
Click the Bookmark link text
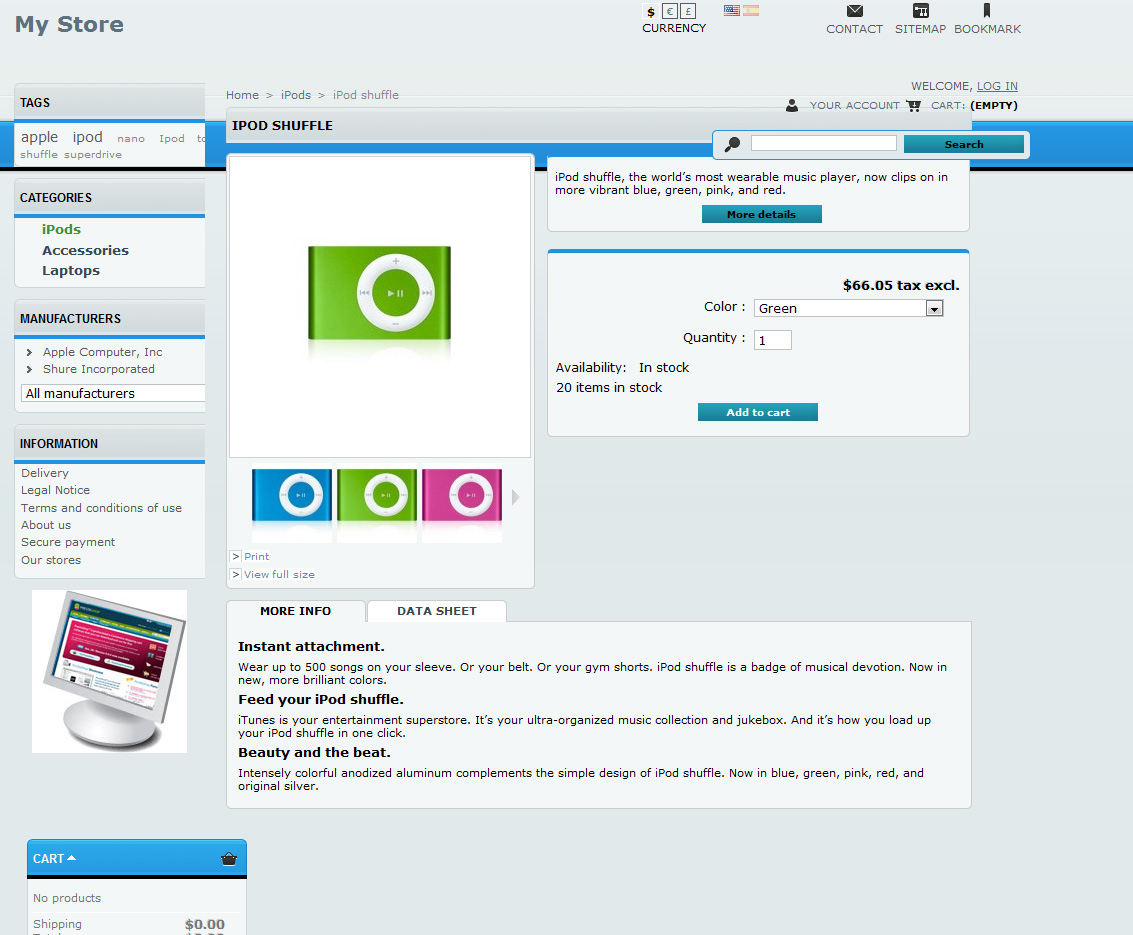tap(988, 29)
